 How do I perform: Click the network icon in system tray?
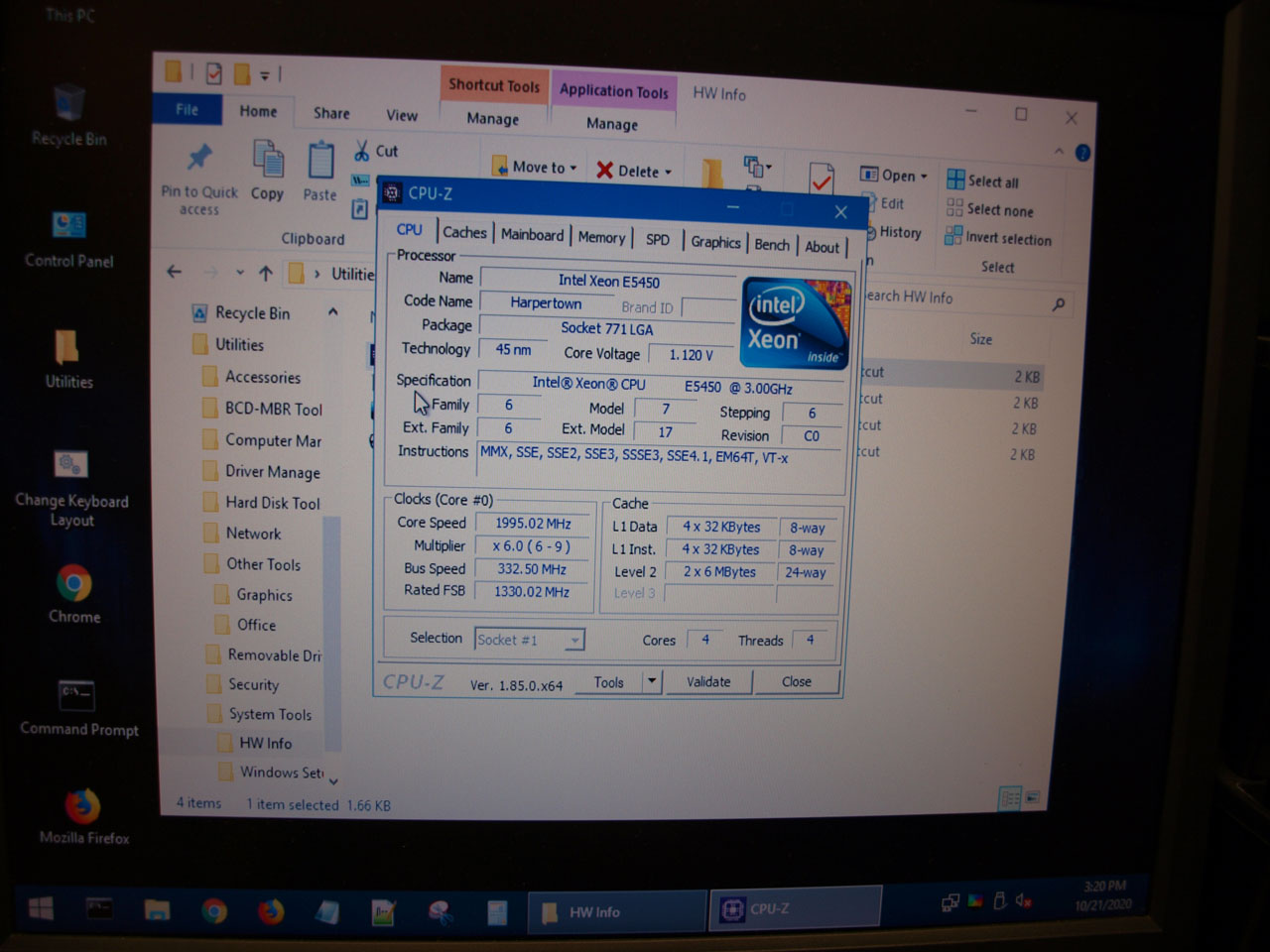pyautogui.click(x=950, y=901)
